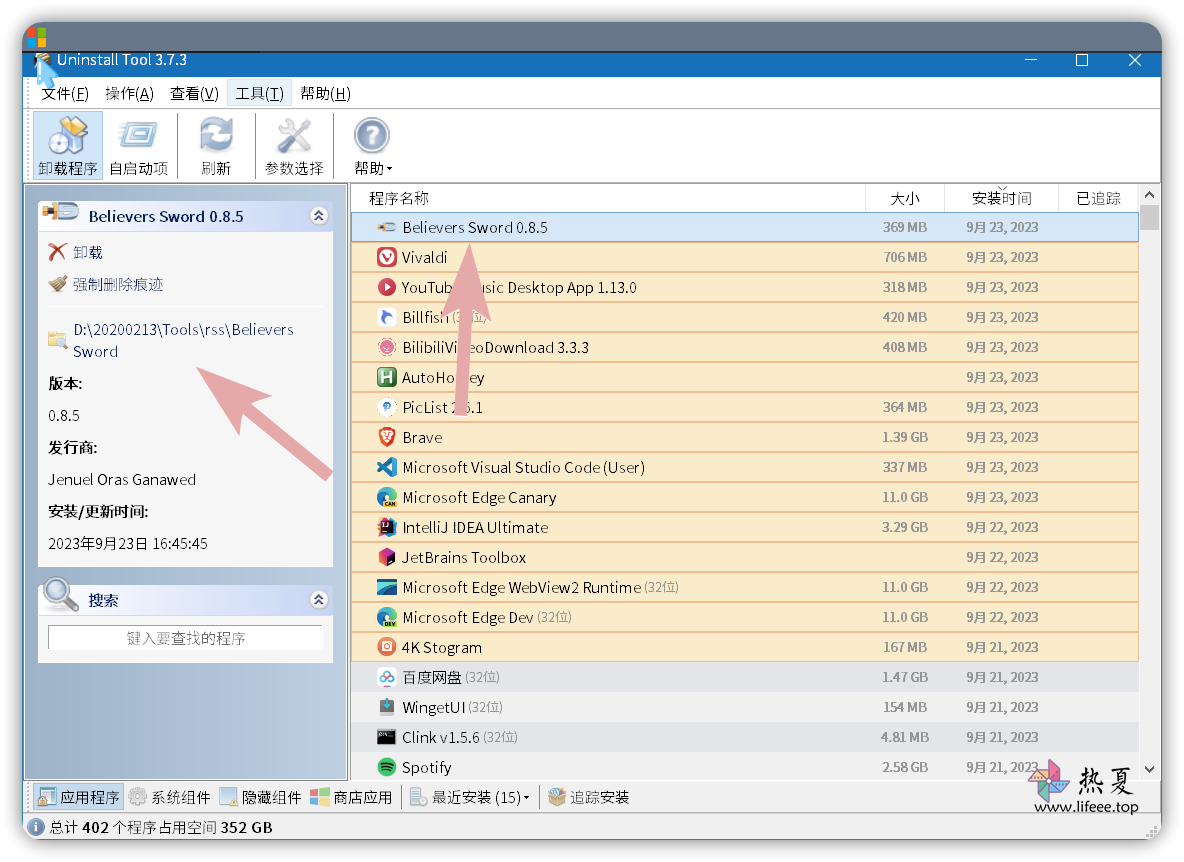The width and height of the screenshot is (1184, 862).
Task: Click the 已追踪 column header
Action: pos(1098,199)
